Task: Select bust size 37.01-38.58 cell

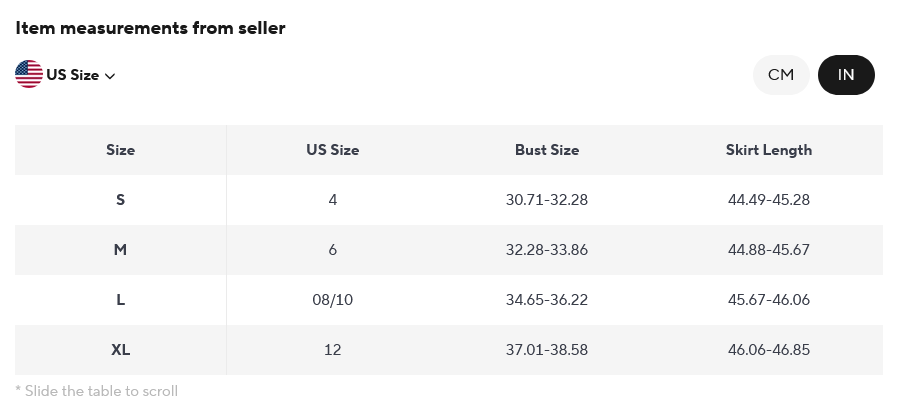Action: pyautogui.click(x=547, y=350)
